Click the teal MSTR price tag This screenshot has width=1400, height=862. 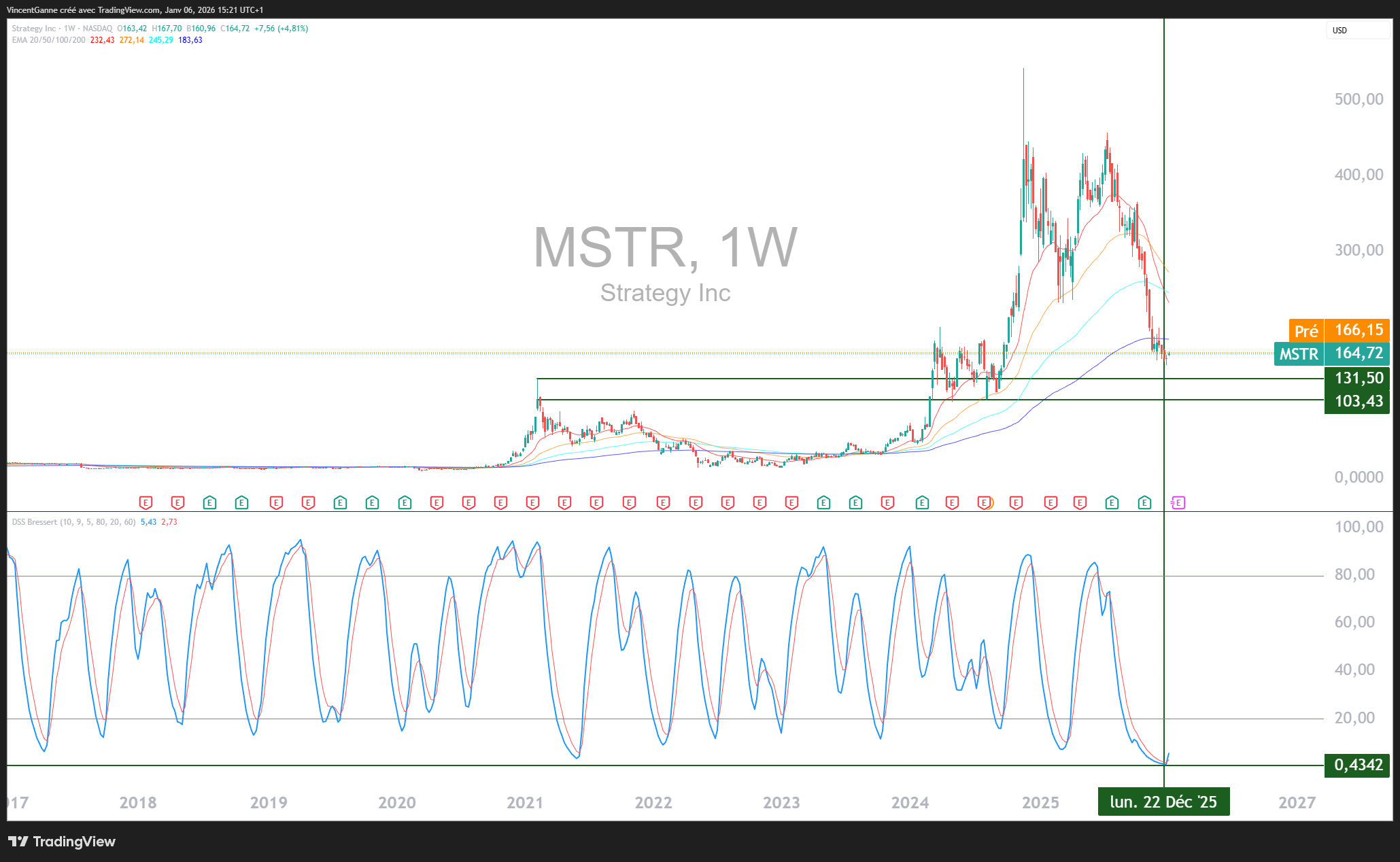tap(1299, 354)
